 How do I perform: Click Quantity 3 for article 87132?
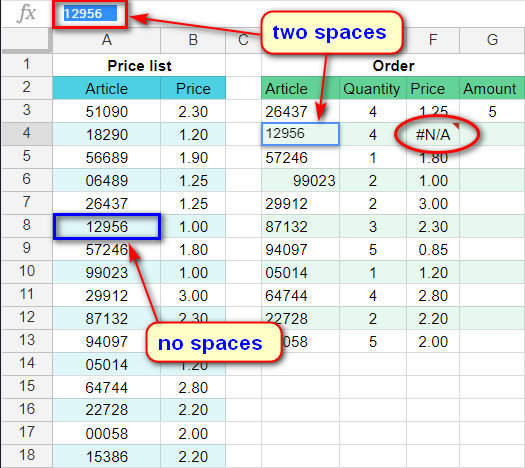click(373, 227)
